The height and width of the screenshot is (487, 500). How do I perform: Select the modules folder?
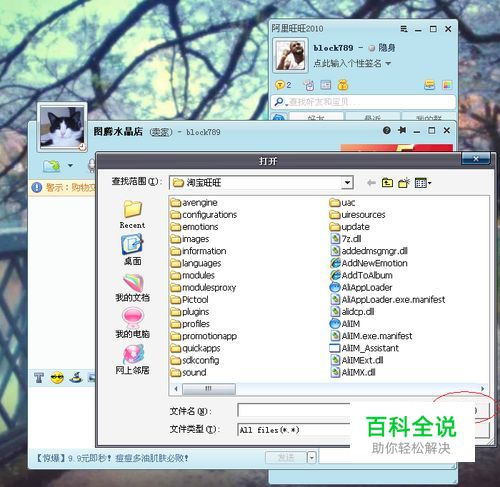point(193,275)
